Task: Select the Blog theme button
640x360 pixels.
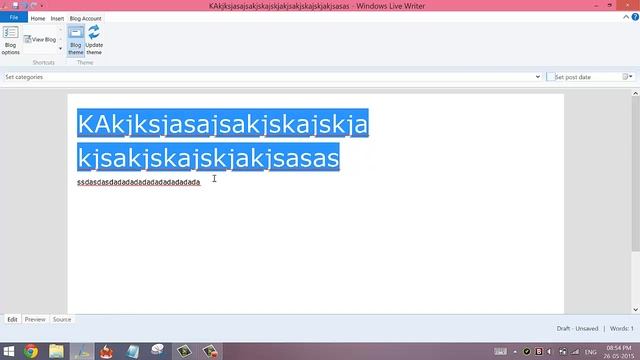Action: point(76,40)
